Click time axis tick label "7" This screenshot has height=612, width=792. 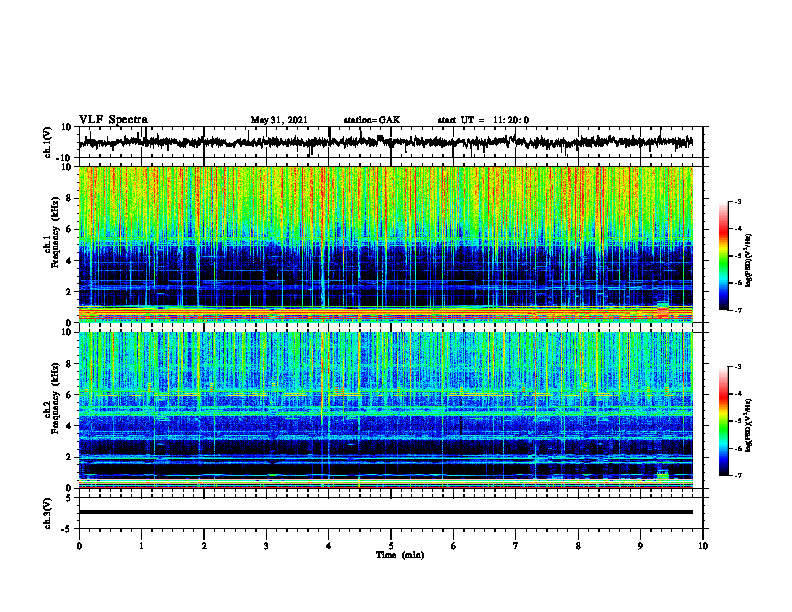[x=516, y=546]
